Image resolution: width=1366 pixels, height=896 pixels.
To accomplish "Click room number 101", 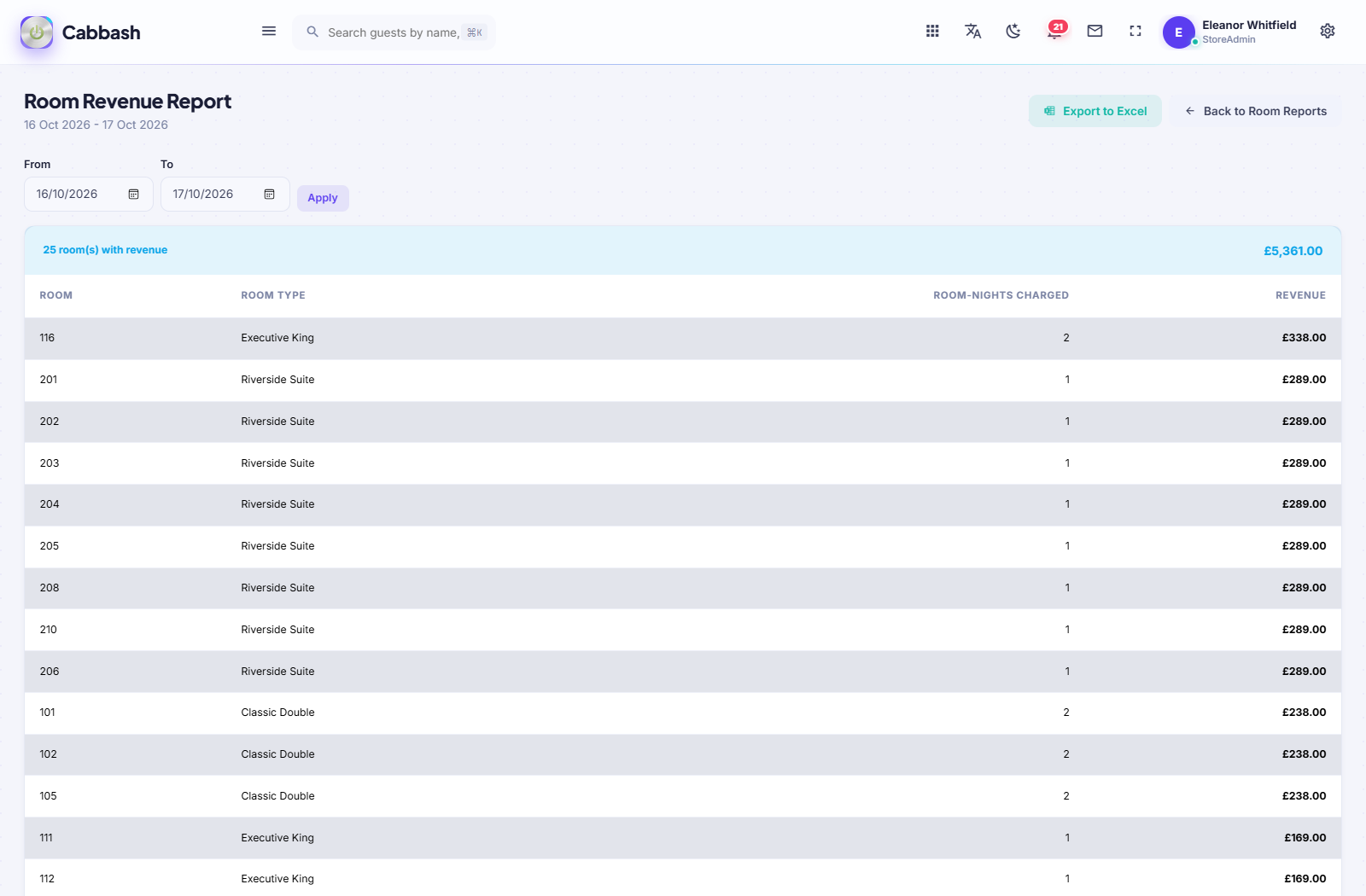I will tap(47, 713).
